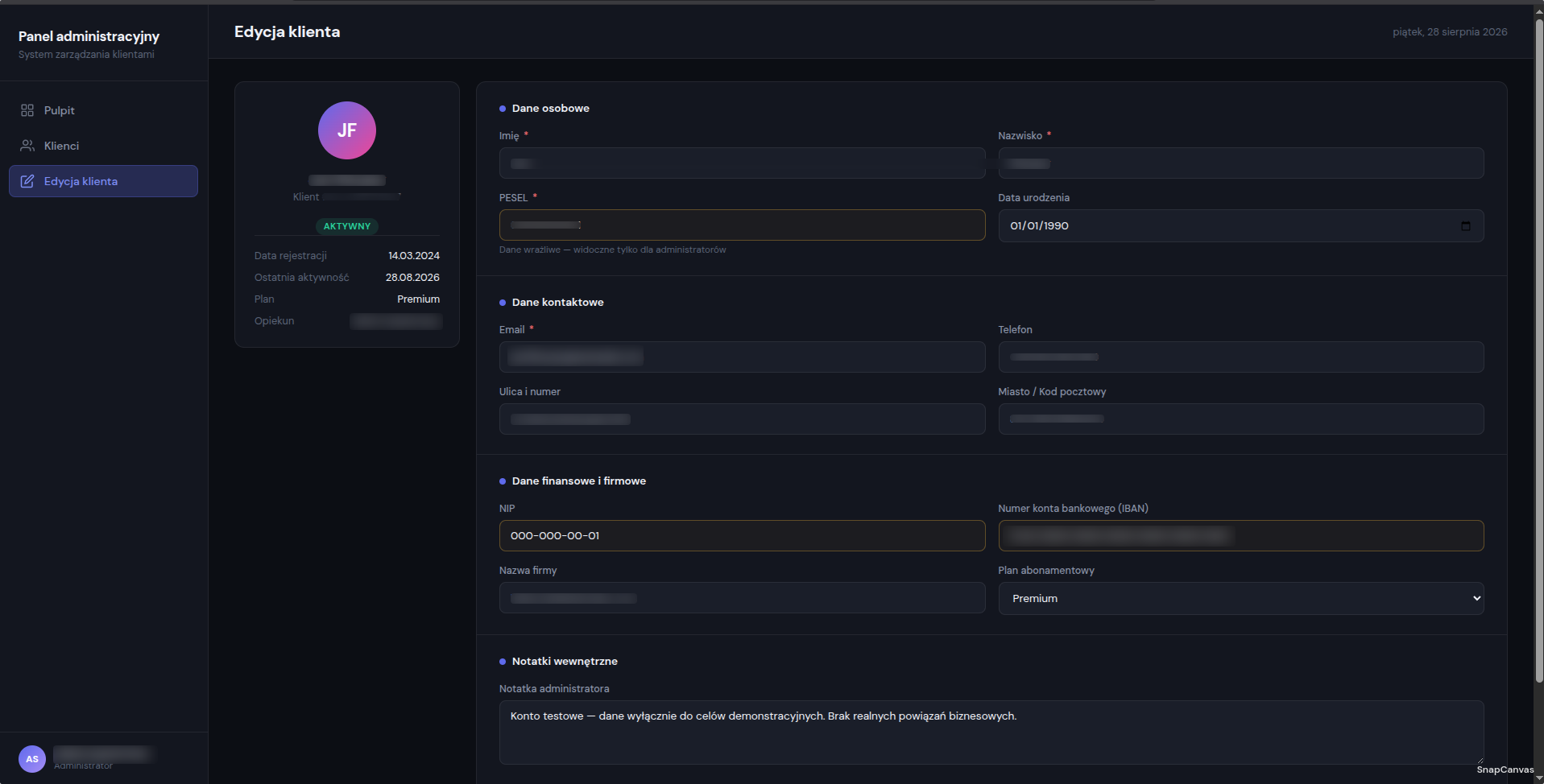Viewport: 1544px width, 784px height.
Task: Click the Dane wrażliwe hint under PESEL
Action: click(x=612, y=250)
